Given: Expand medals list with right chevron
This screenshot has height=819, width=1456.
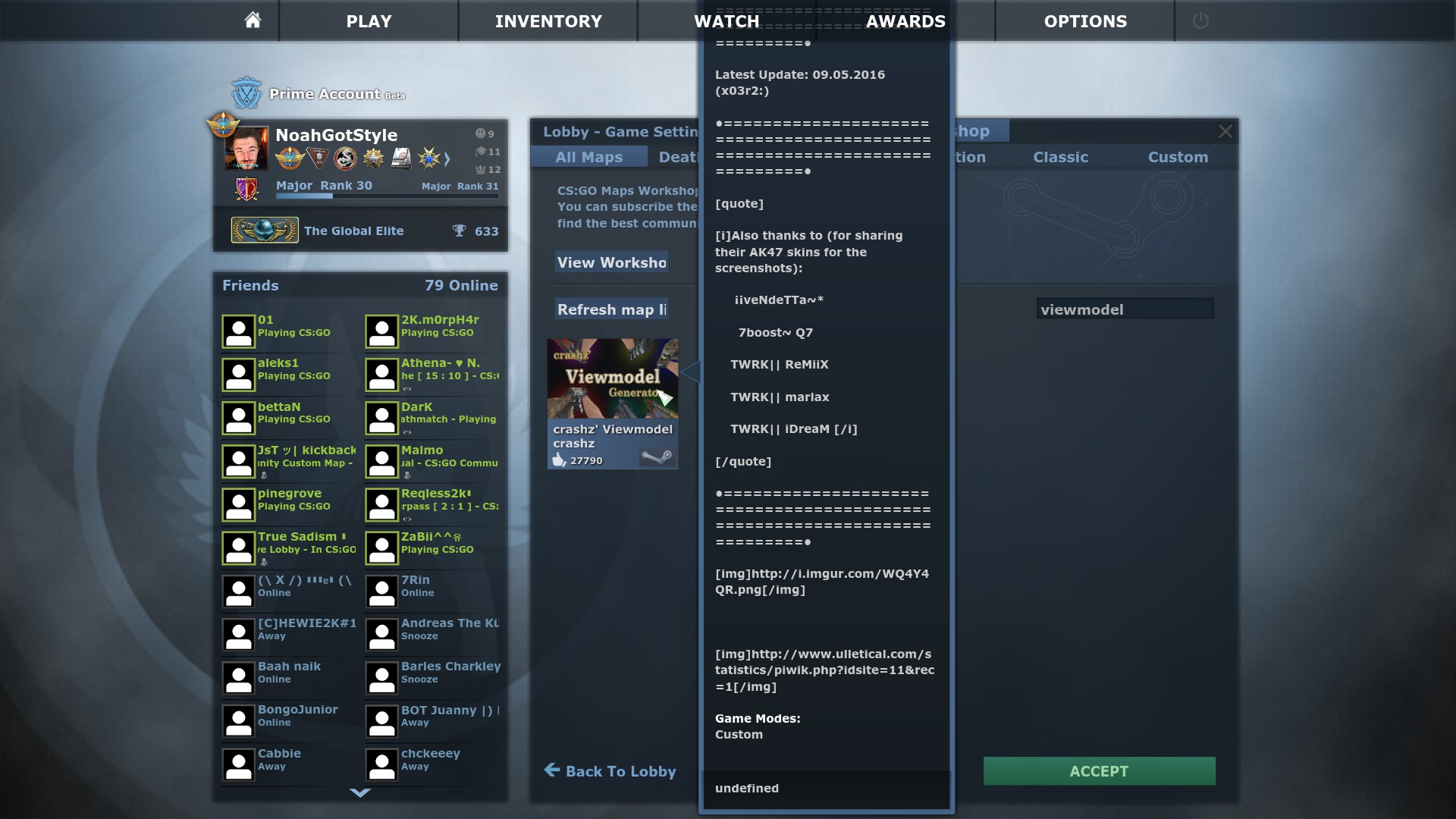Looking at the screenshot, I should [x=447, y=158].
